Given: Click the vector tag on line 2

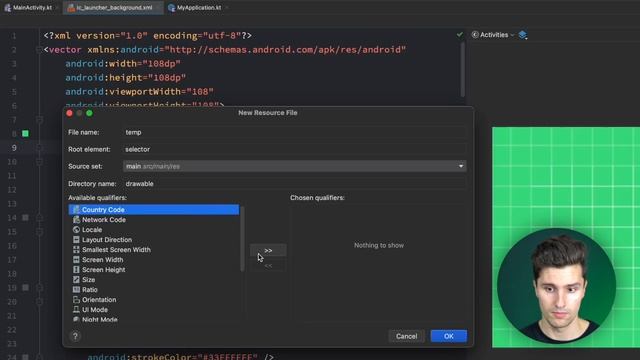Looking at the screenshot, I should click(62, 50).
